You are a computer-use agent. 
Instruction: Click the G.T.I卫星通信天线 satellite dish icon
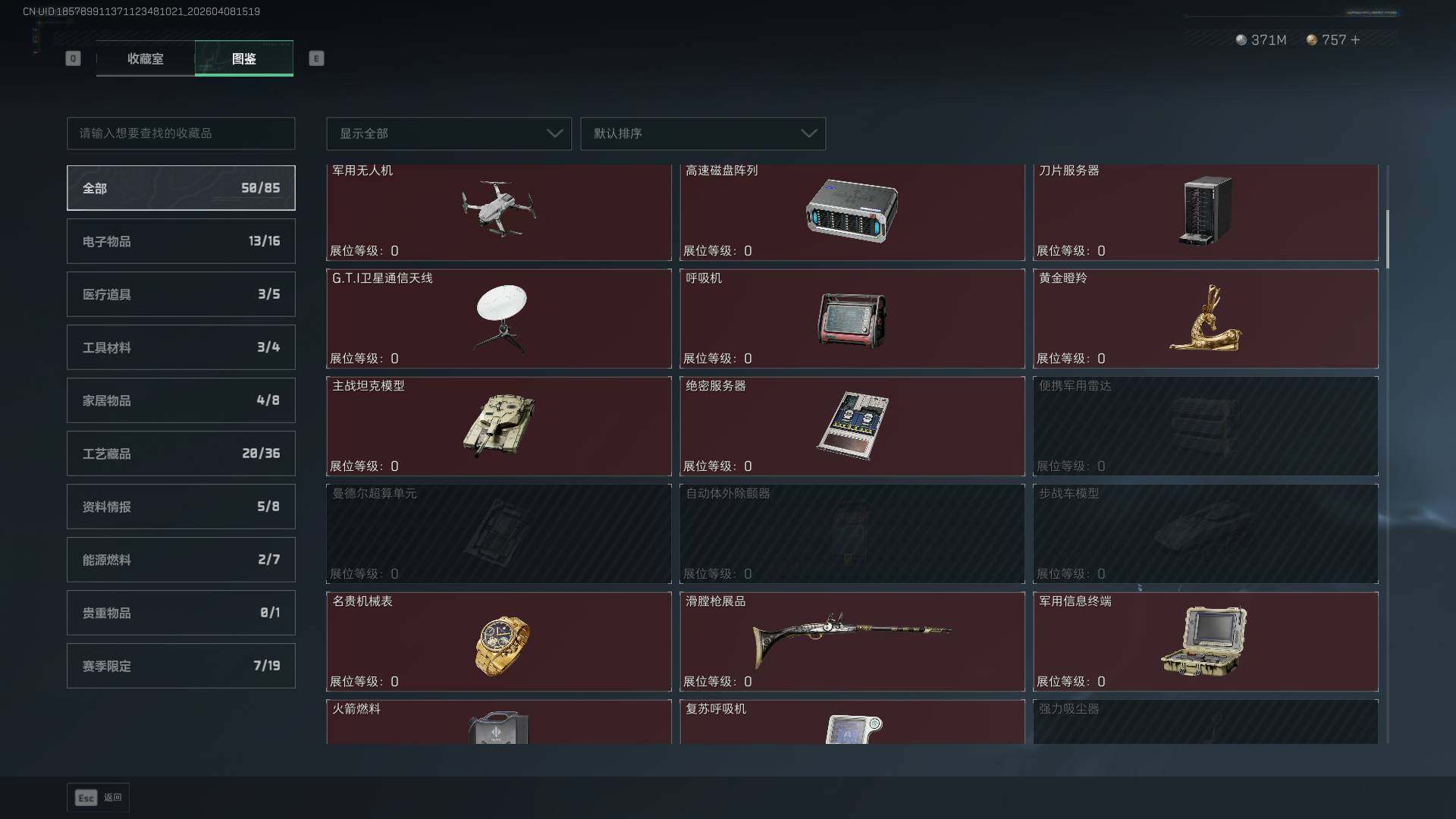click(x=501, y=318)
